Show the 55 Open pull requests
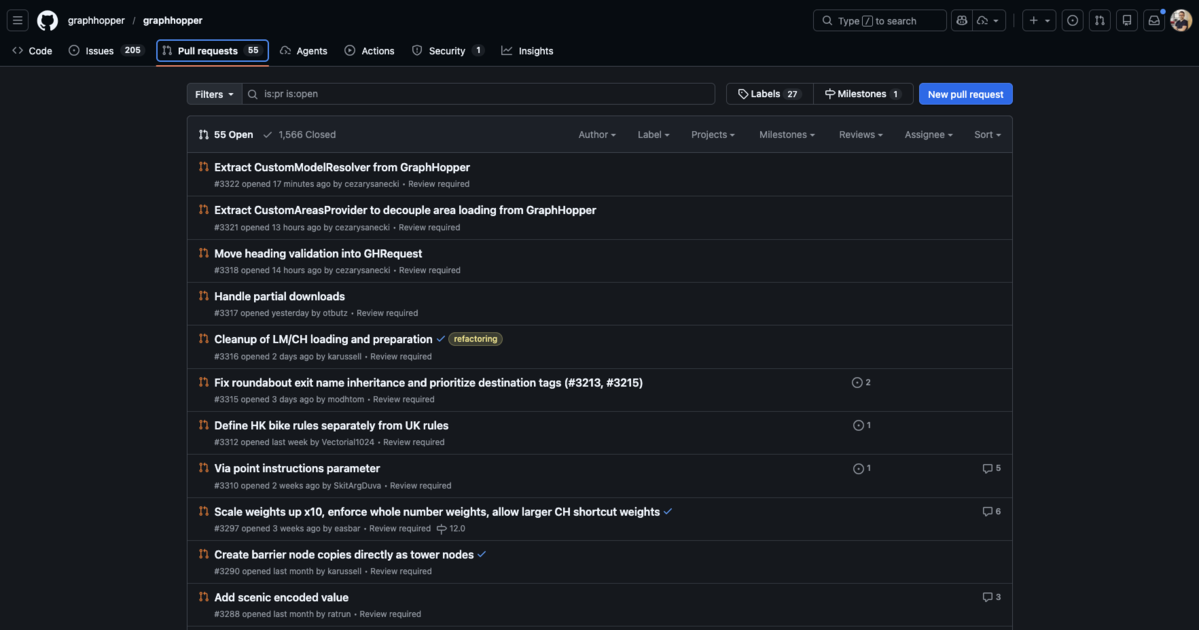The width and height of the screenshot is (1199, 630). point(226,135)
